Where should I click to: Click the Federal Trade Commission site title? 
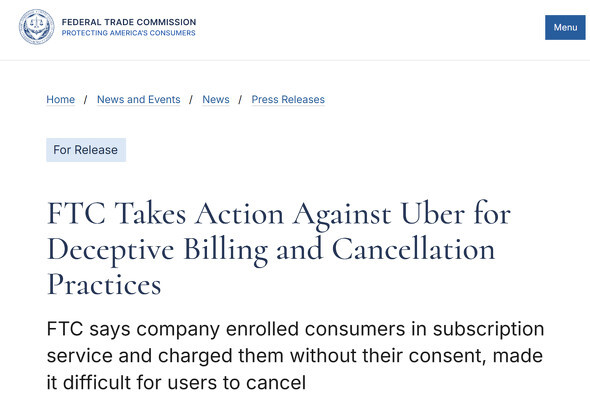pos(129,22)
